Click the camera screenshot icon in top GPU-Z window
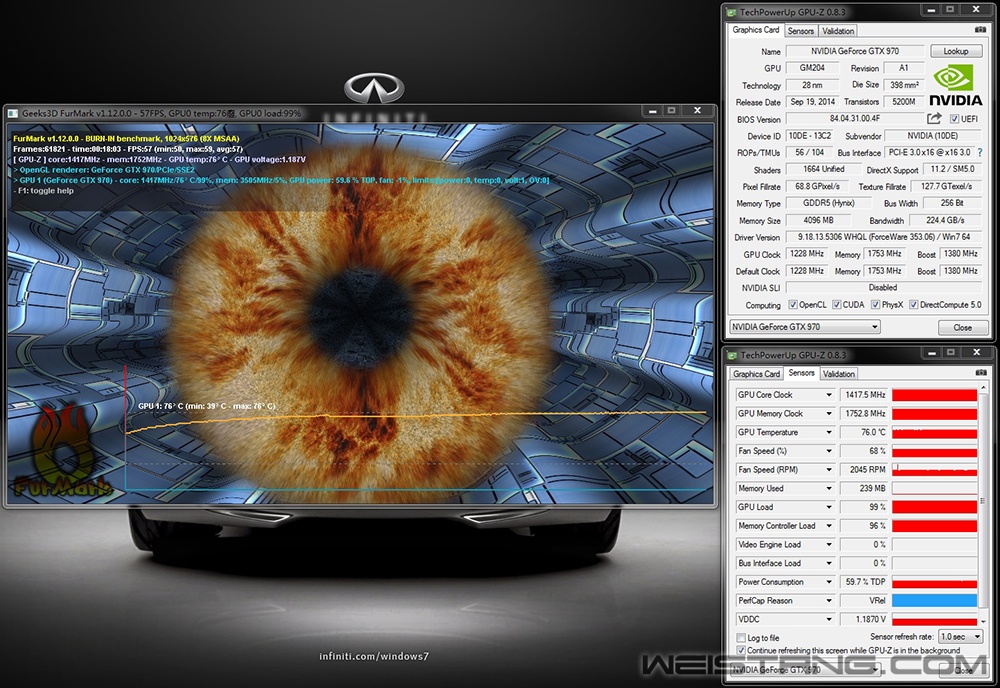Screen dimensions: 1000x688 coord(981,30)
